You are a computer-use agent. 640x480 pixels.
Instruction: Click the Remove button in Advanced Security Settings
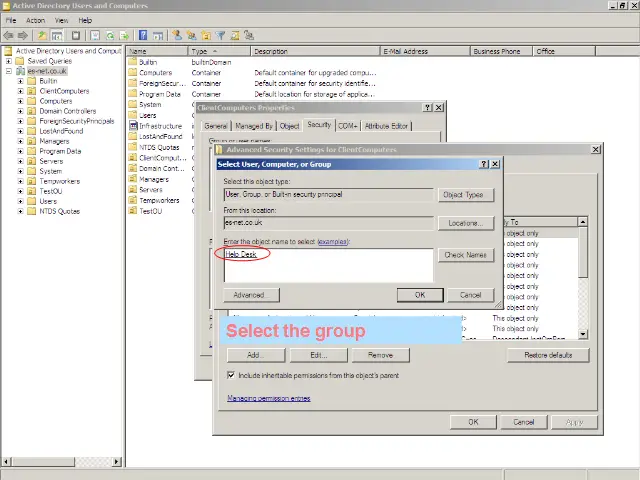[380, 355]
